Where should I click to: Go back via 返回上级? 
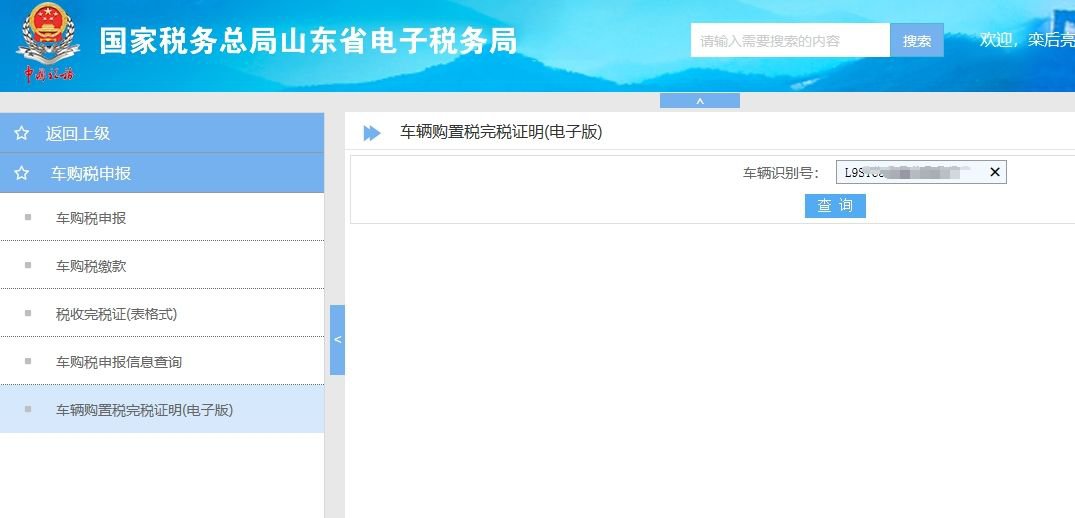[x=77, y=133]
